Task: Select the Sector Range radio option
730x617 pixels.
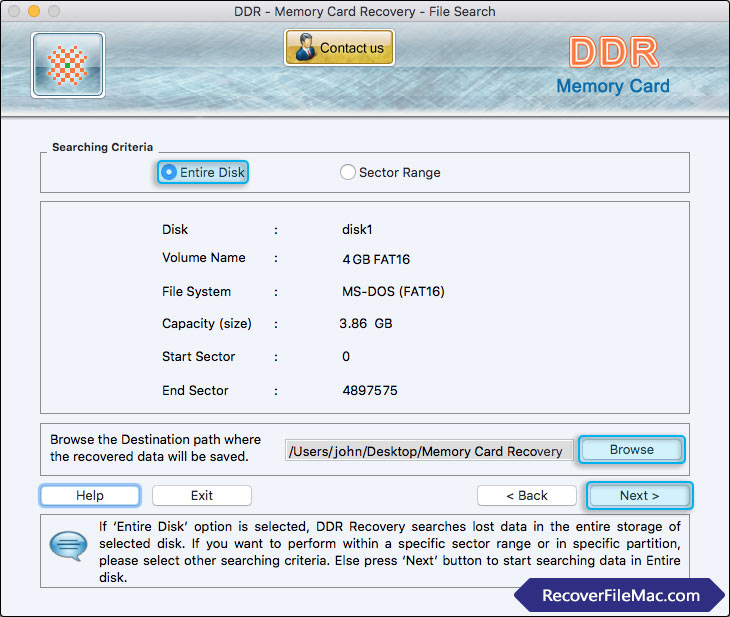Action: (x=390, y=172)
